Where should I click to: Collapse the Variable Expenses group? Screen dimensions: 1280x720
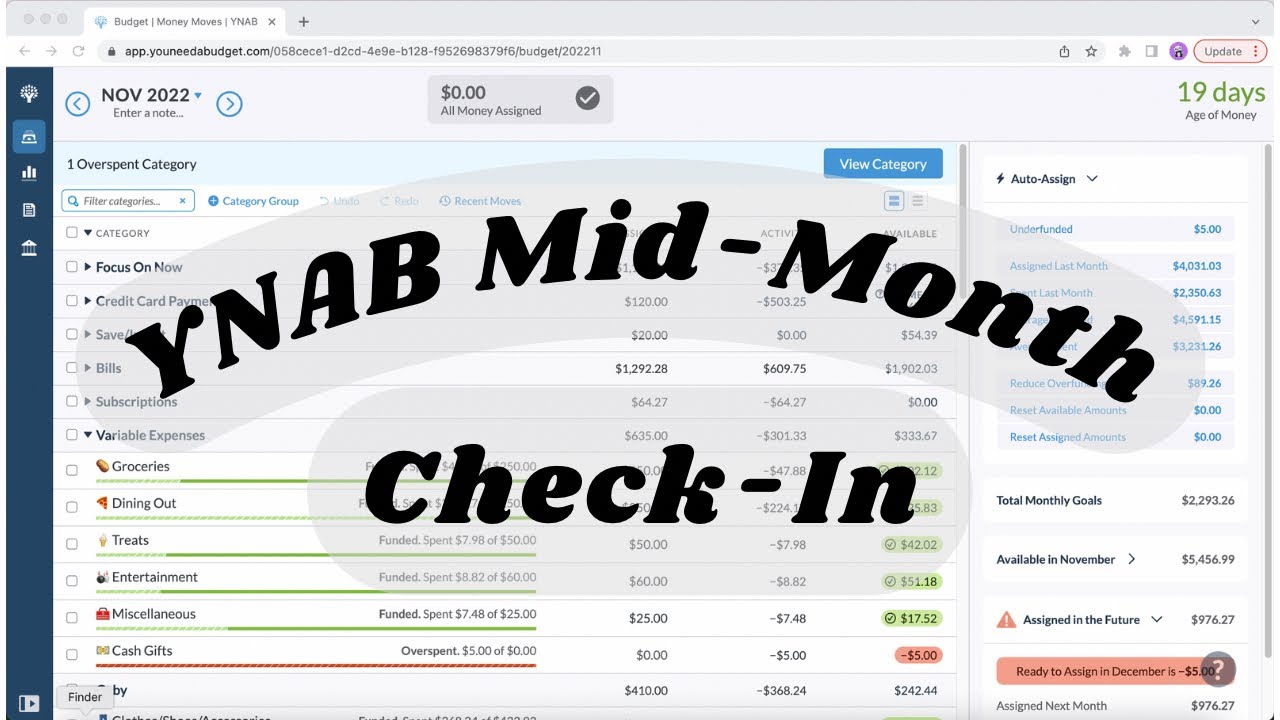pyautogui.click(x=88, y=435)
